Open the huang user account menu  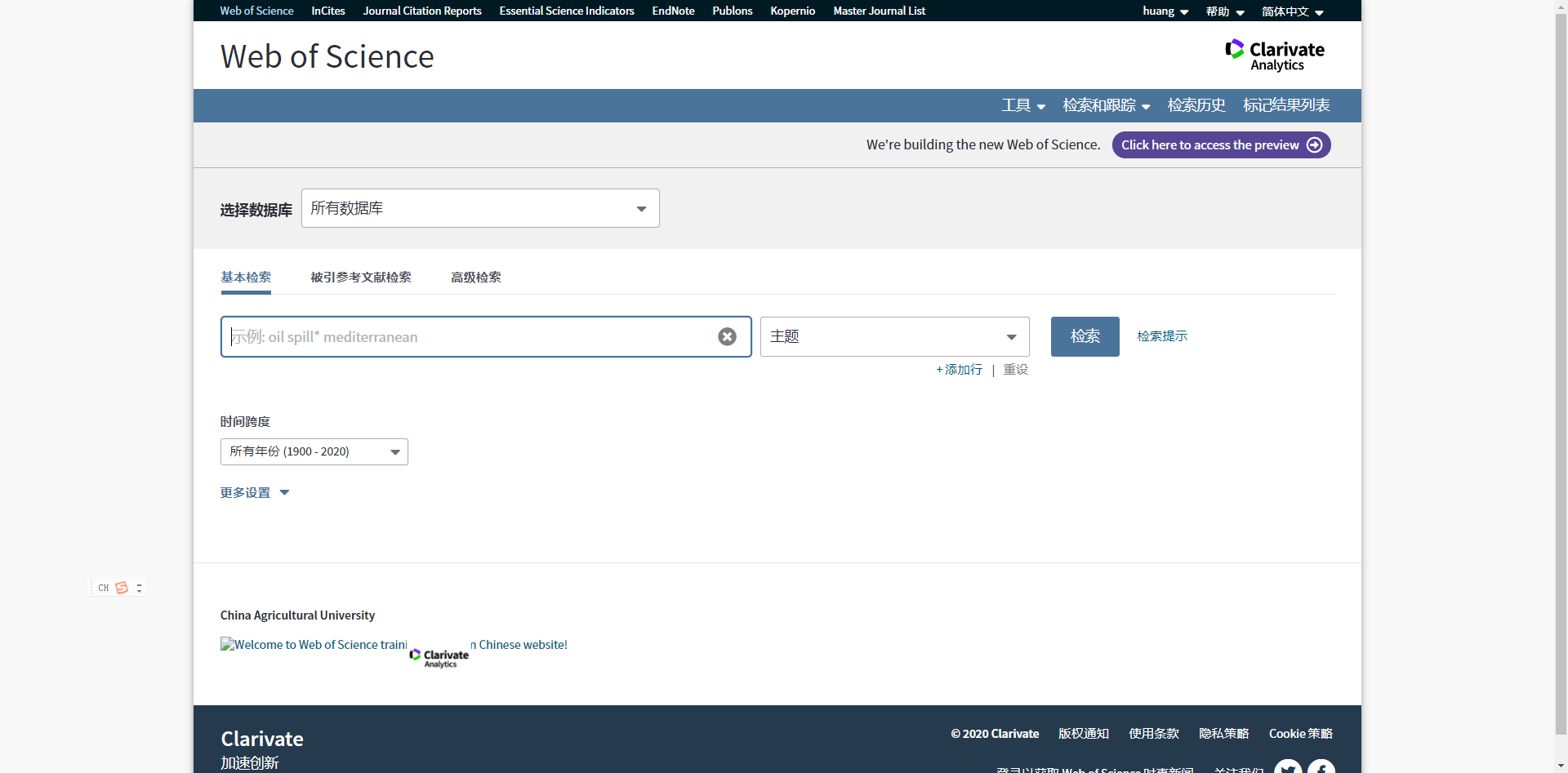point(1165,11)
